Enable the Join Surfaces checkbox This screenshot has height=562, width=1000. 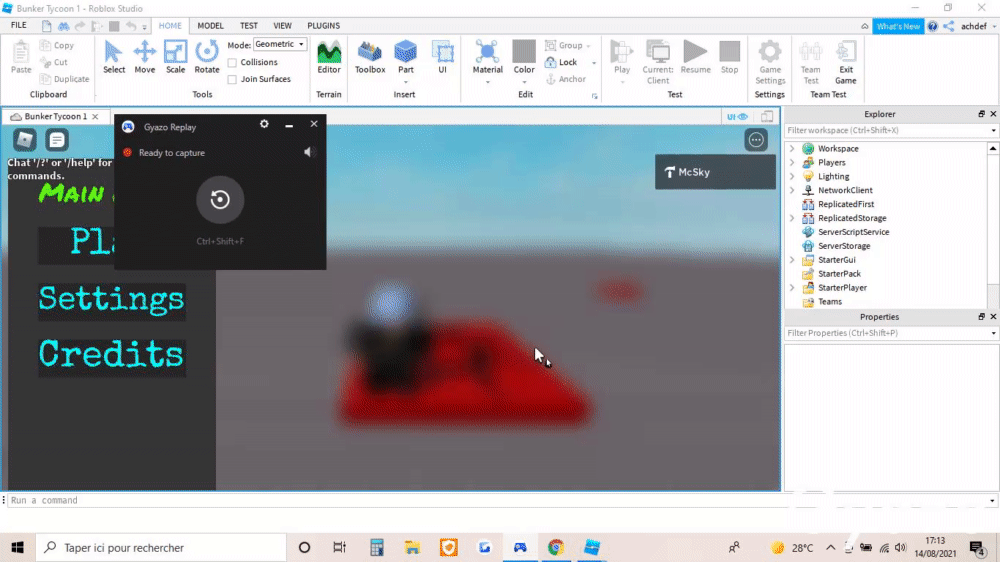pos(232,79)
